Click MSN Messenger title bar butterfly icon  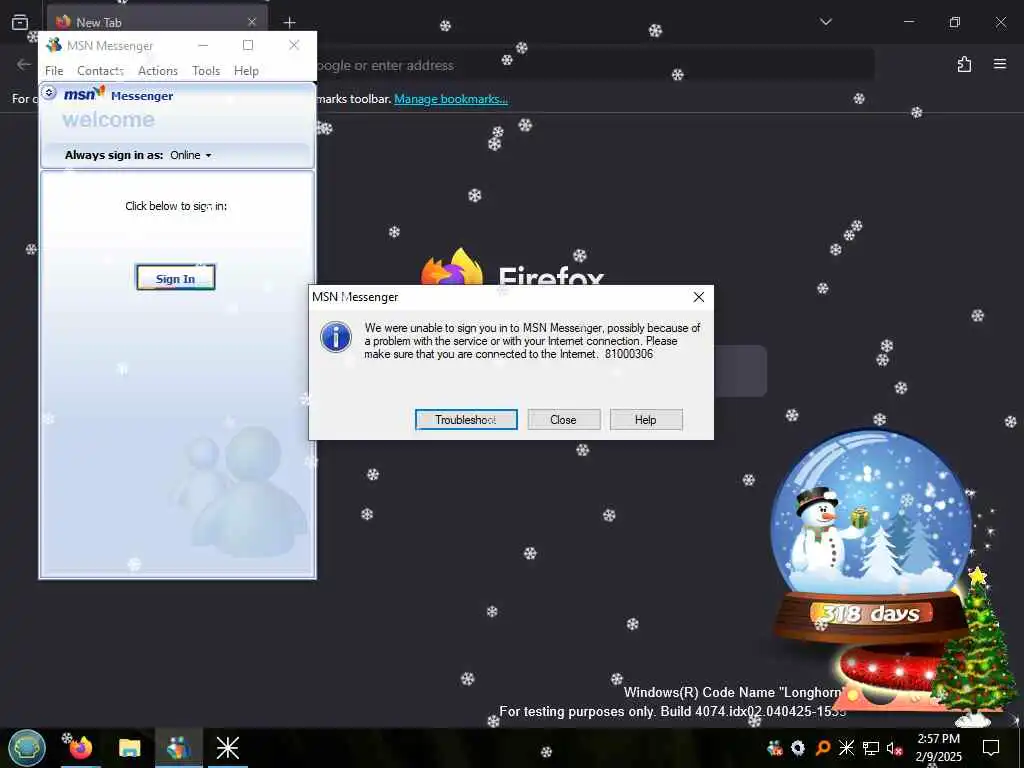tap(54, 45)
